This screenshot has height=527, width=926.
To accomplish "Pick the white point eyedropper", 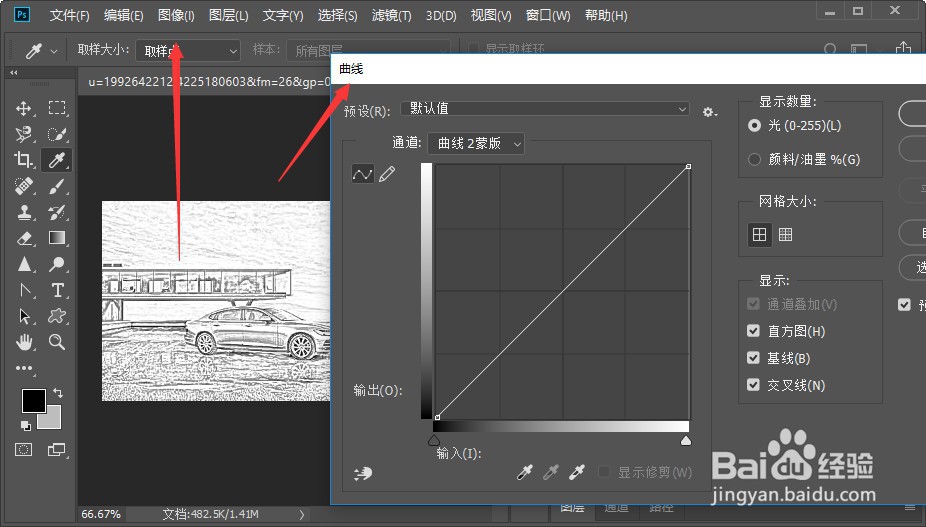I will tap(576, 472).
